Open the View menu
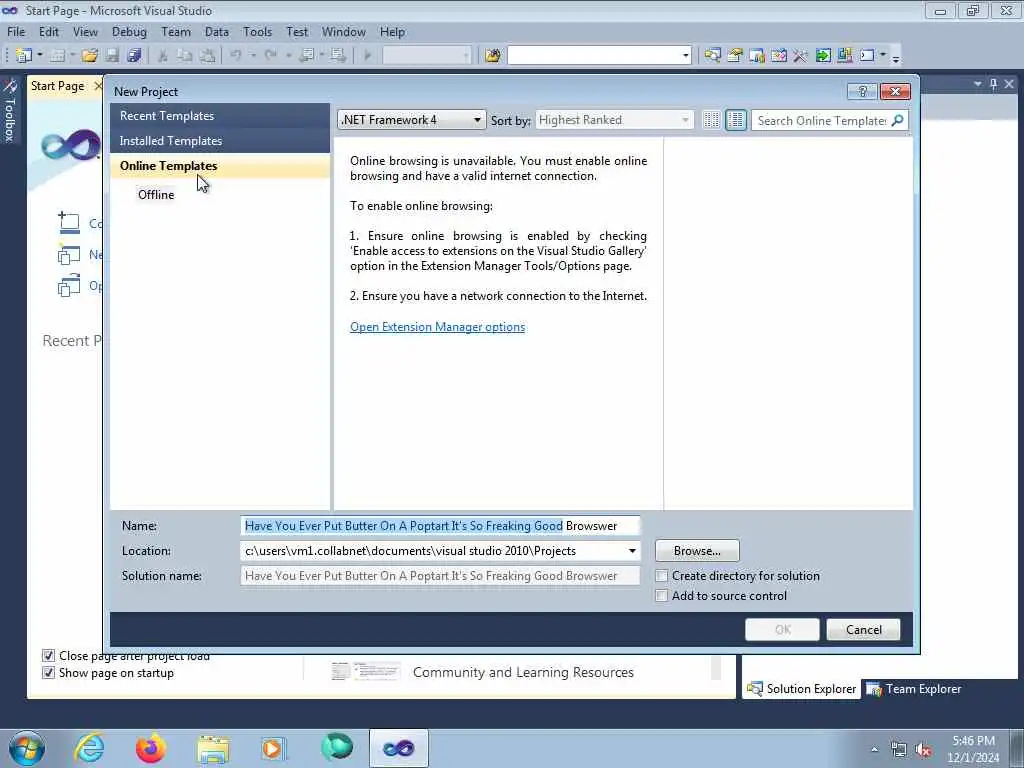This screenshot has height=768, width=1024. (x=85, y=31)
